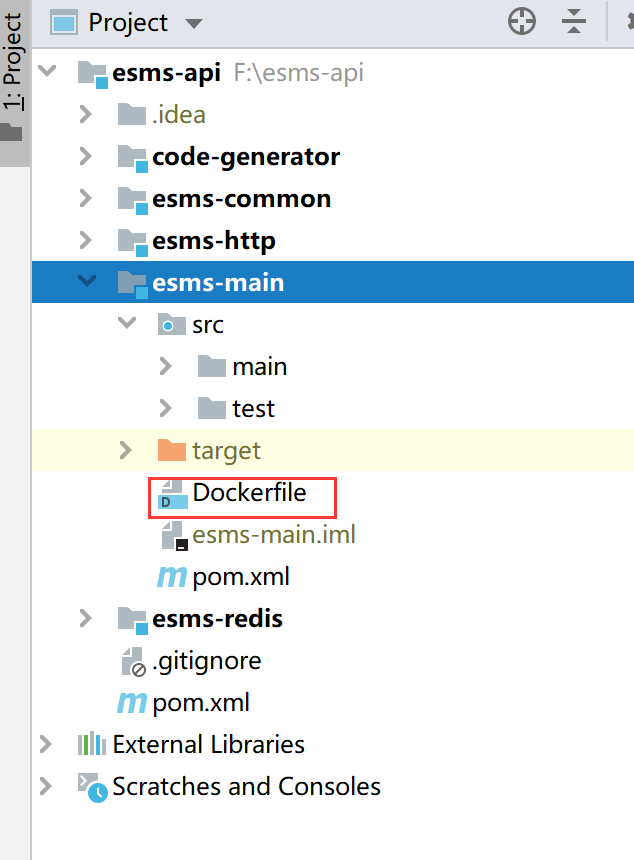Click the Locate Opened File crosshair icon

pos(521,21)
